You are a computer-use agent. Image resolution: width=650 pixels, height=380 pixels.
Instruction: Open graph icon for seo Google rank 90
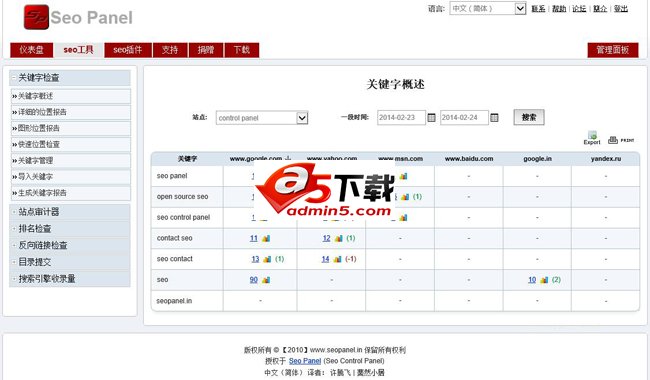pos(266,280)
